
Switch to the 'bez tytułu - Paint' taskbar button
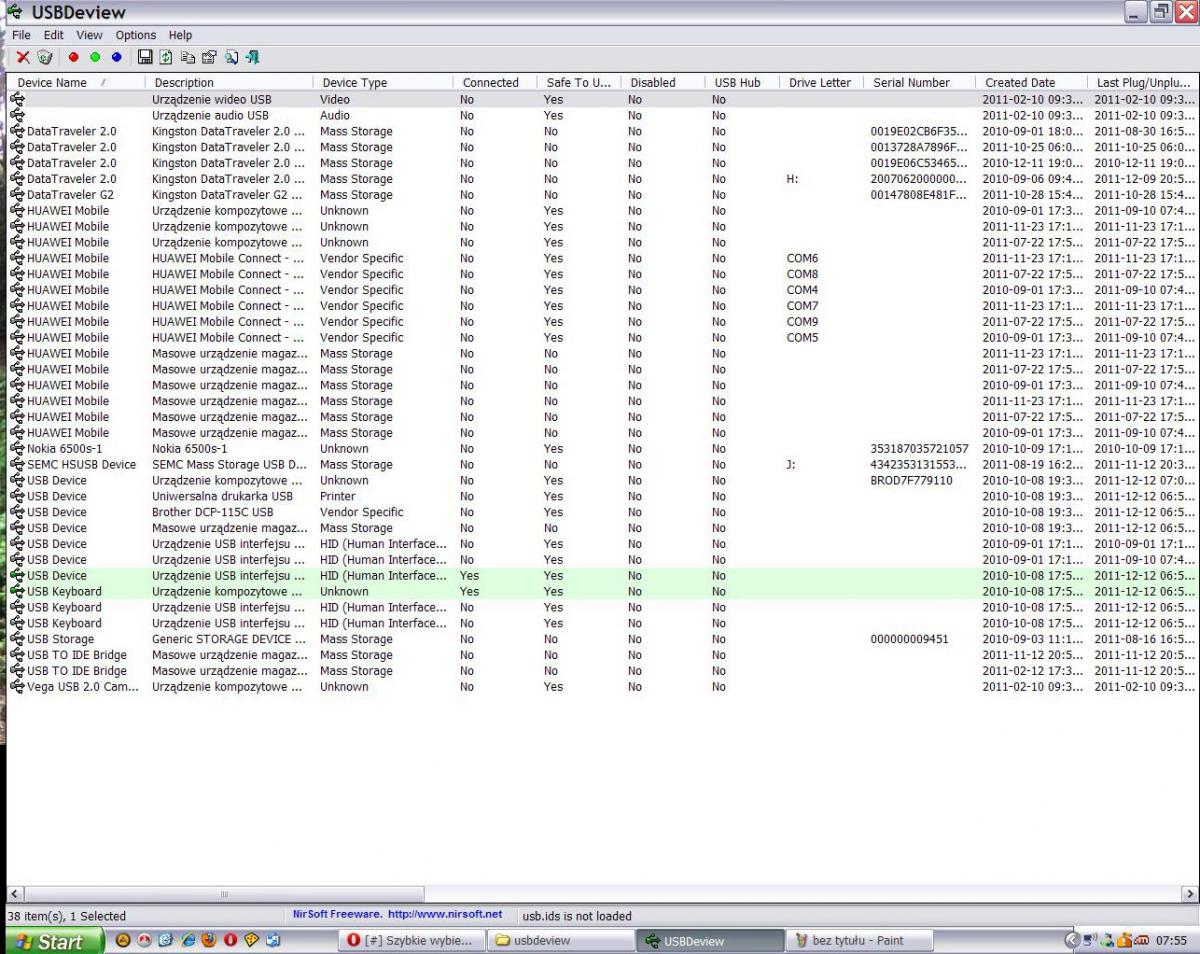tap(859, 941)
